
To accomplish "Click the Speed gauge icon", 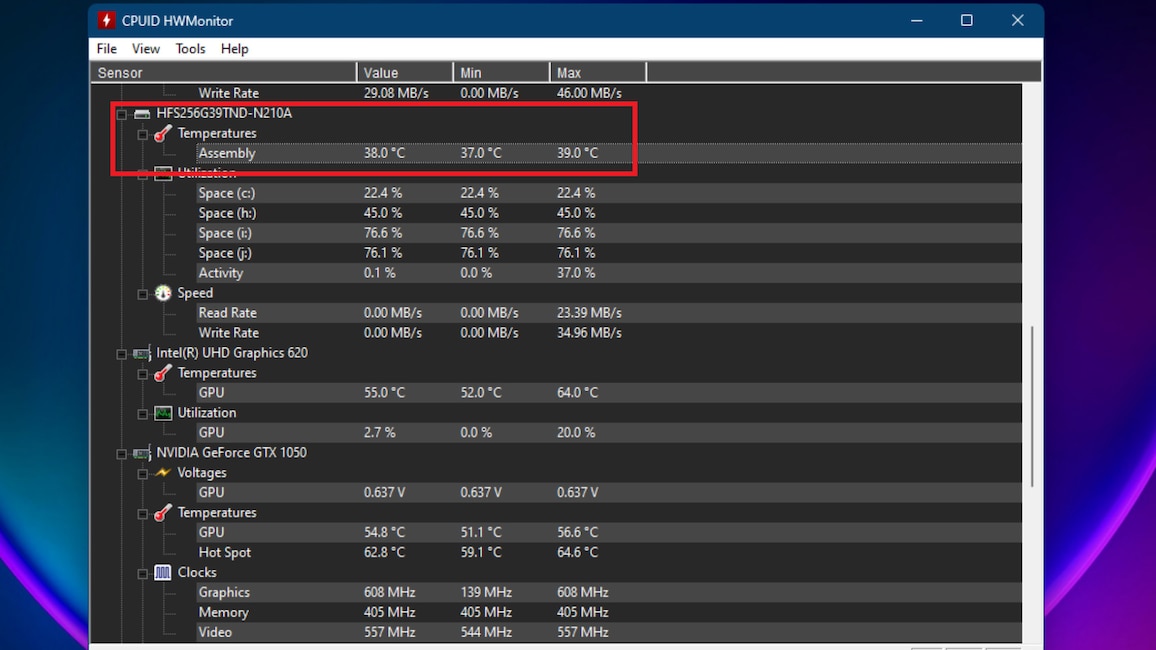I will [x=163, y=293].
